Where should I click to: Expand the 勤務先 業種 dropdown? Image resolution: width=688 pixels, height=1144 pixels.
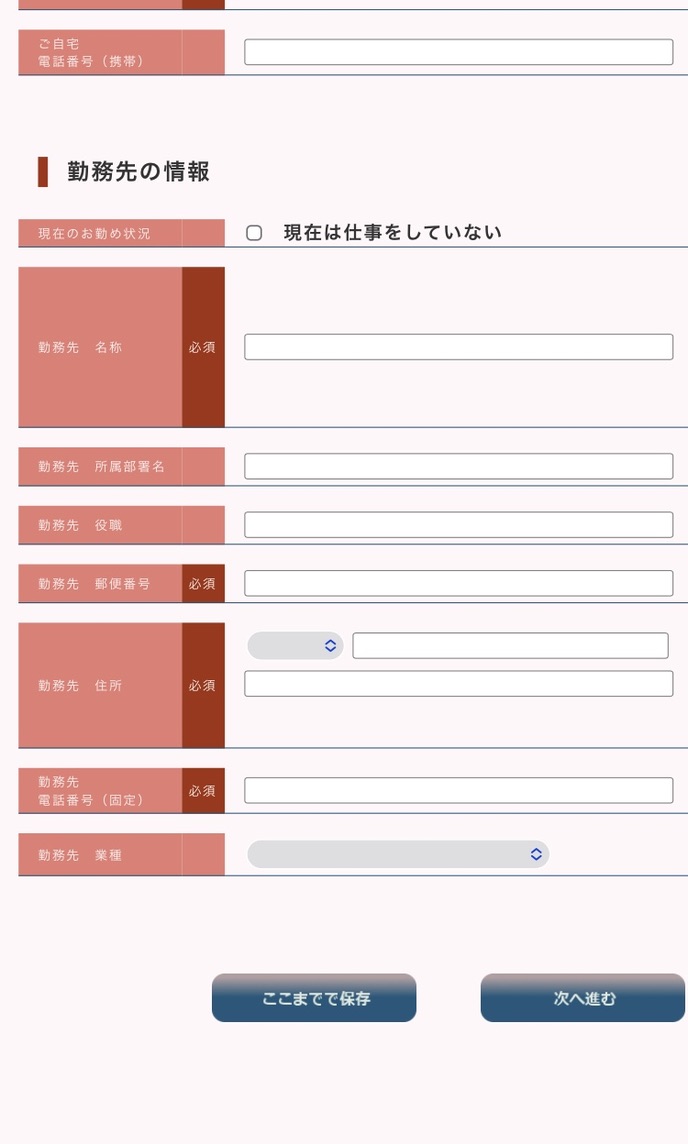pos(398,854)
